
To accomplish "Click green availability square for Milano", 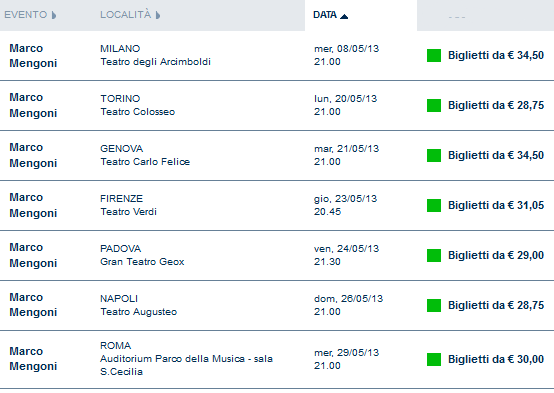I will point(434,55).
